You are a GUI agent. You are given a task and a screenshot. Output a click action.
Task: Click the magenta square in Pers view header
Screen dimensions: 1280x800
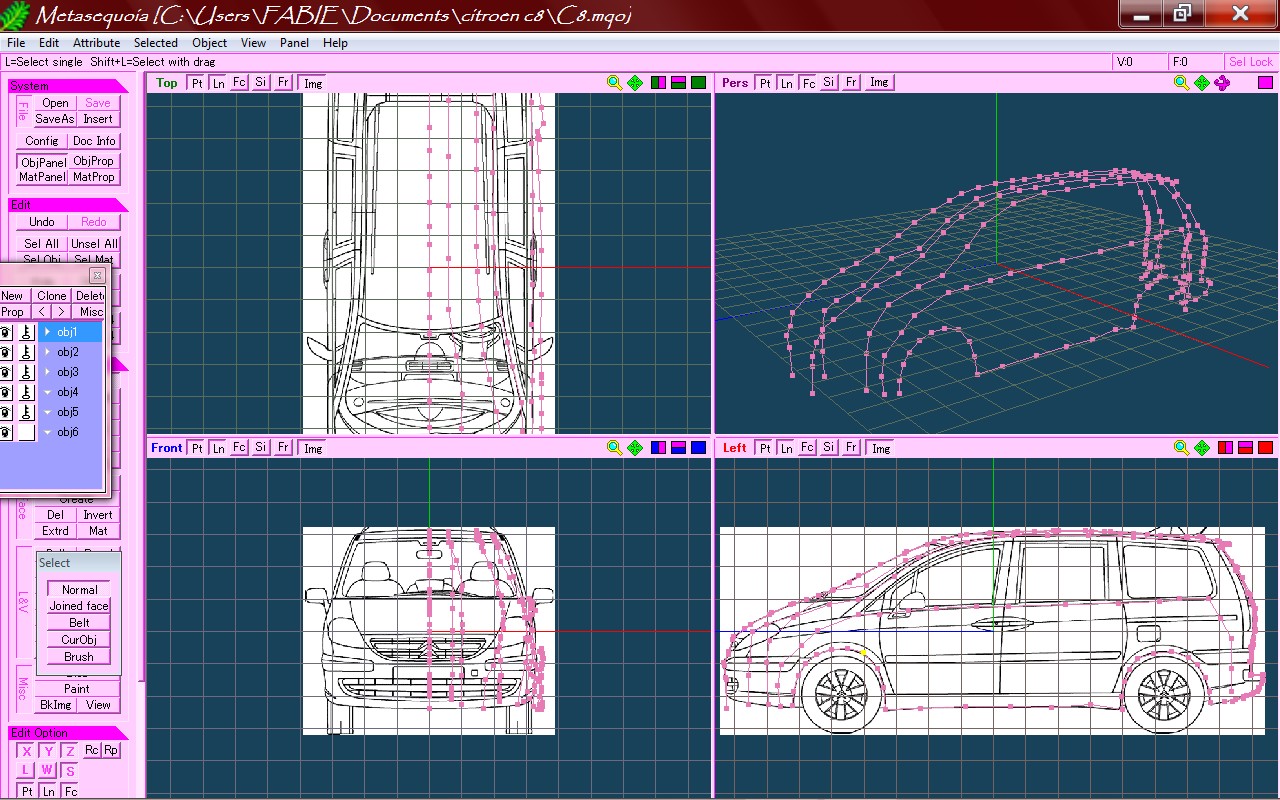[1265, 83]
